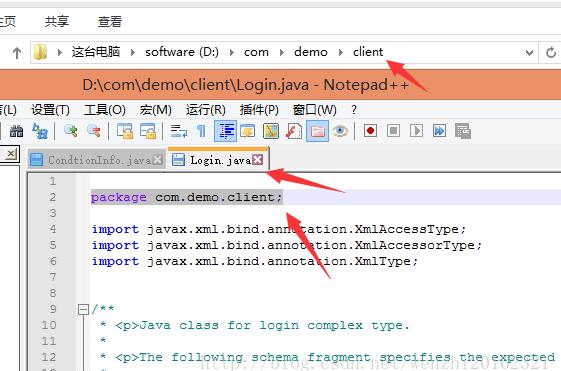Click line number 10 in the margin
This screenshot has height=371, width=561.
[x=49, y=325]
